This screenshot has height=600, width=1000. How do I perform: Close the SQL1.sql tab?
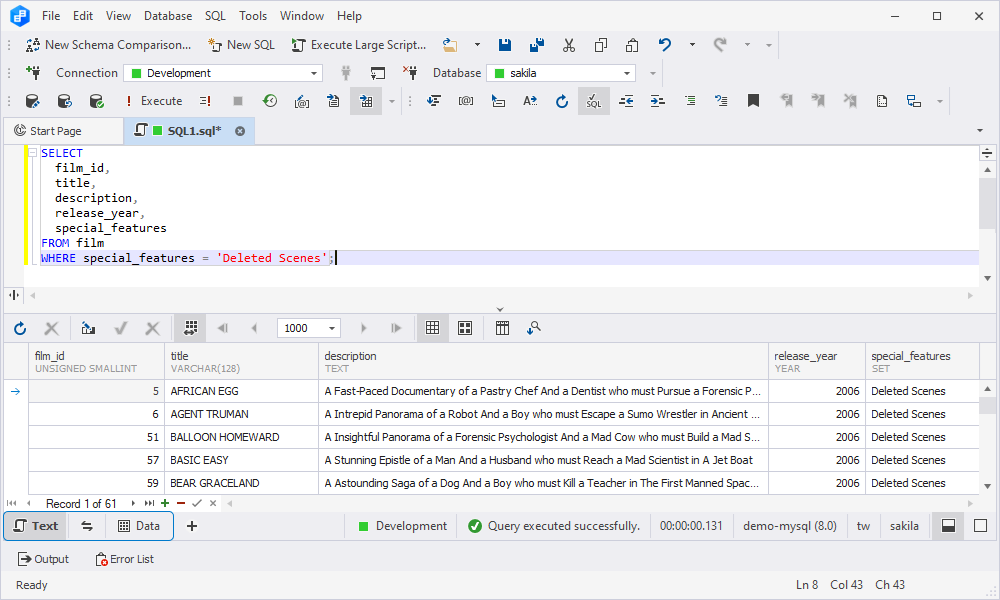pyautogui.click(x=240, y=131)
